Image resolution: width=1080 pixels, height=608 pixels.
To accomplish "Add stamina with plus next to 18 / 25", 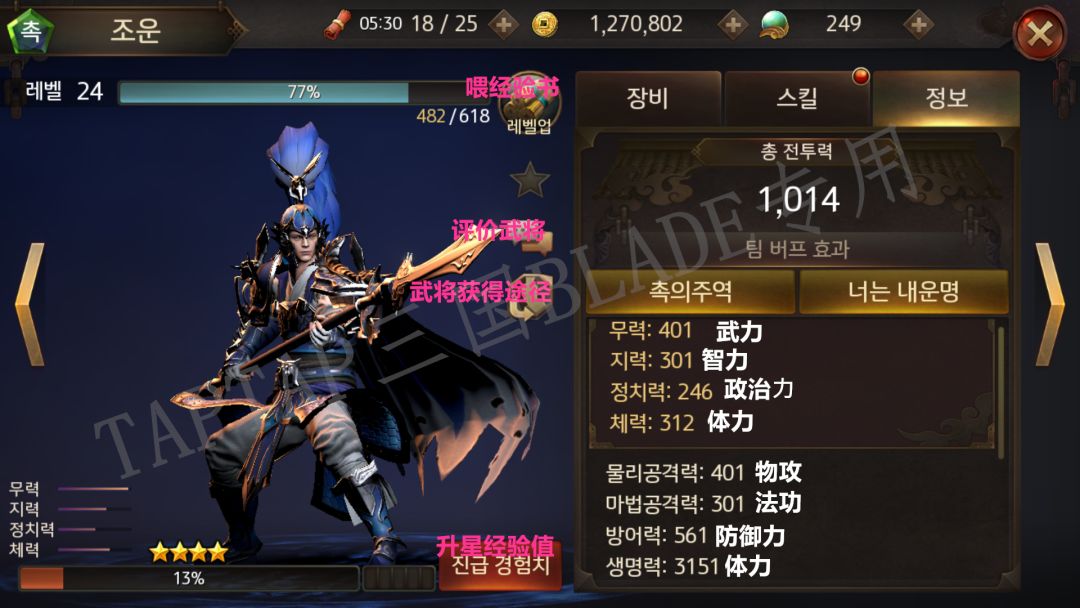I will [503, 25].
